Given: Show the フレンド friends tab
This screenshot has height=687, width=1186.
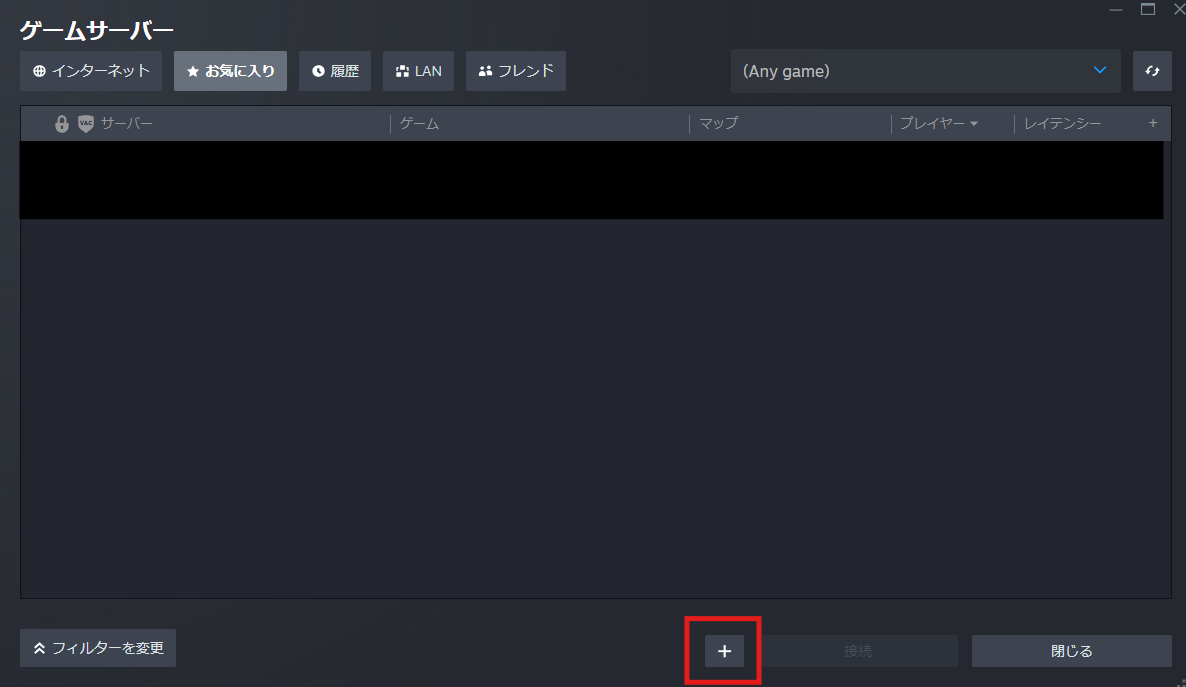Looking at the screenshot, I should coord(516,71).
